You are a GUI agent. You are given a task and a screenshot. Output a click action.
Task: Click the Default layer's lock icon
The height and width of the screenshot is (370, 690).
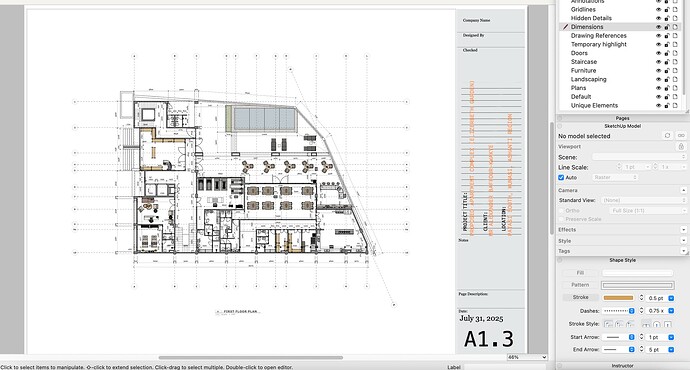667,97
